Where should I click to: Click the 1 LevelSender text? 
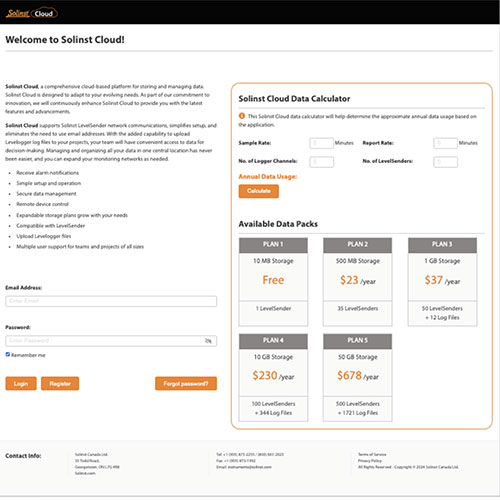tap(273, 309)
